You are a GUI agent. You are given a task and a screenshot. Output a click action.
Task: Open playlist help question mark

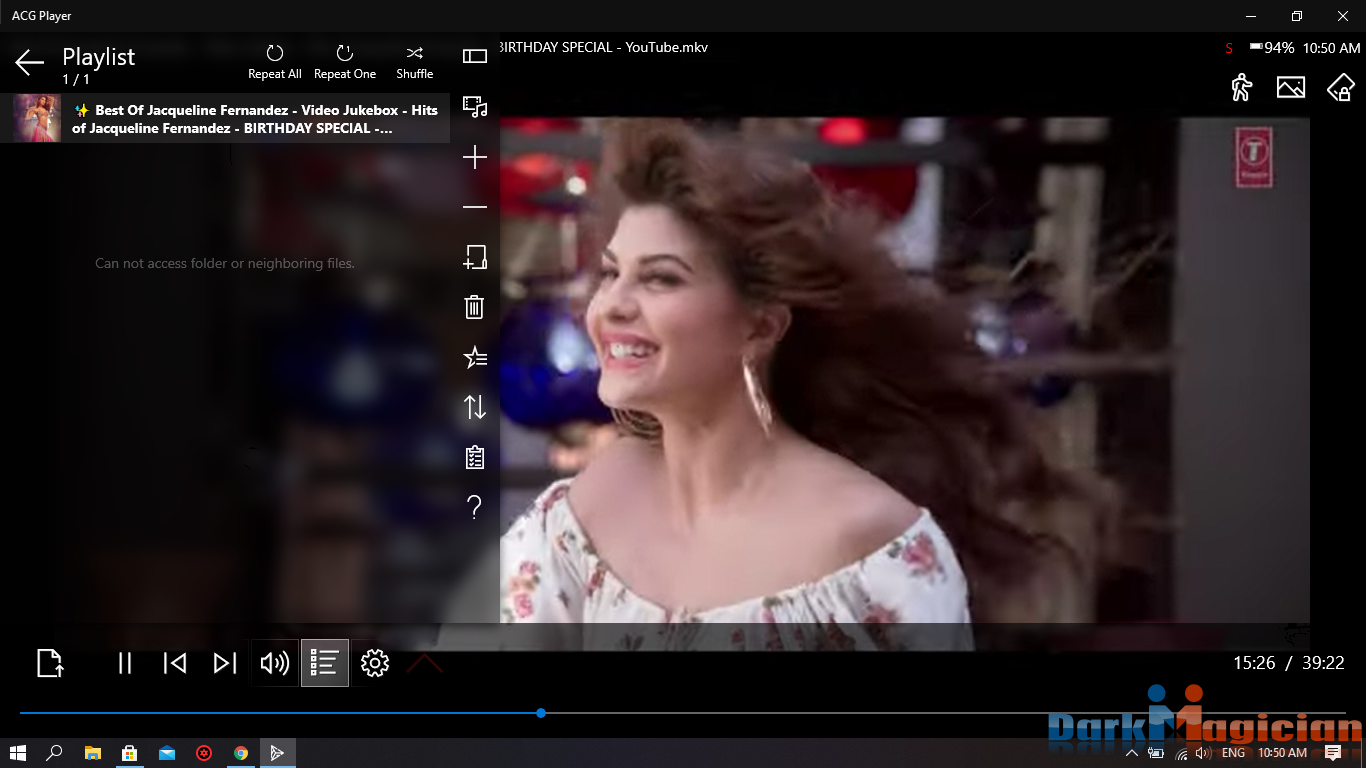[x=475, y=507]
